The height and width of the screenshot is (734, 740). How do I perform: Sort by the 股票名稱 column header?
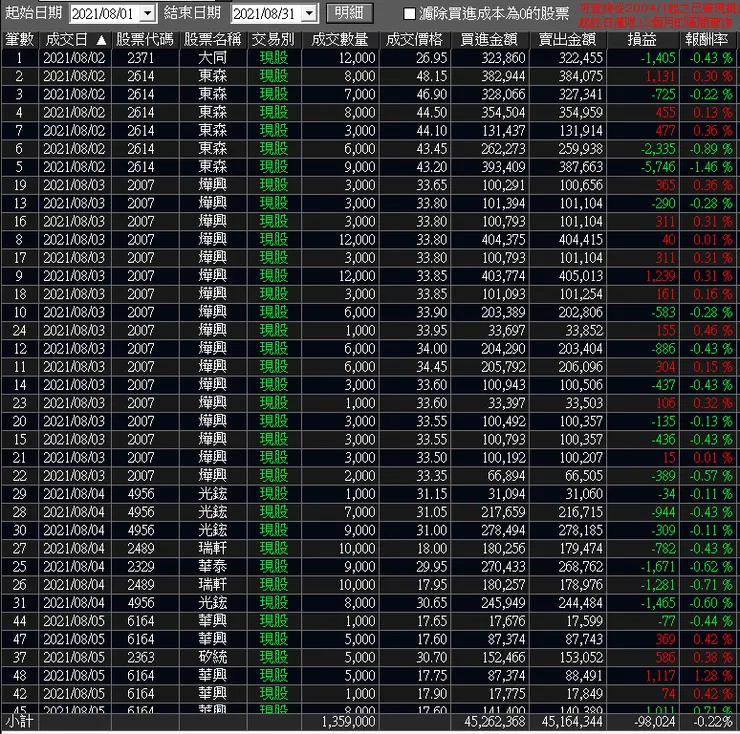click(213, 40)
